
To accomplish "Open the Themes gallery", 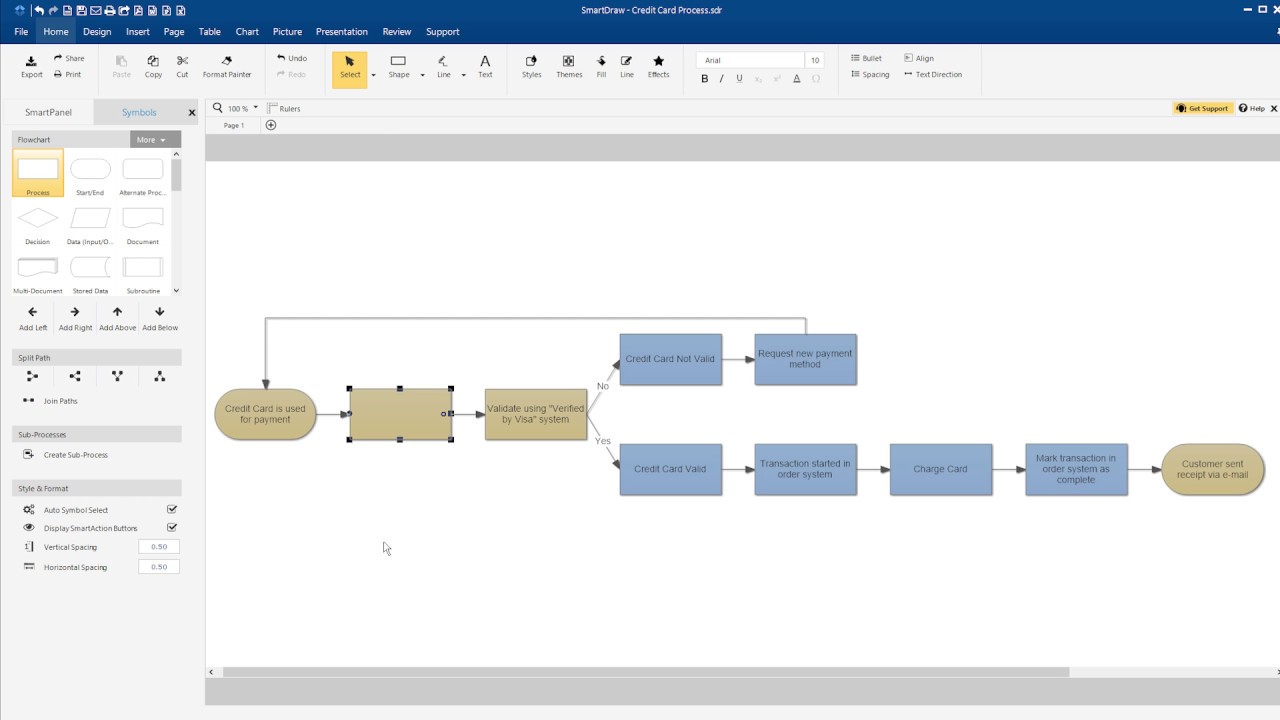I will pos(569,67).
